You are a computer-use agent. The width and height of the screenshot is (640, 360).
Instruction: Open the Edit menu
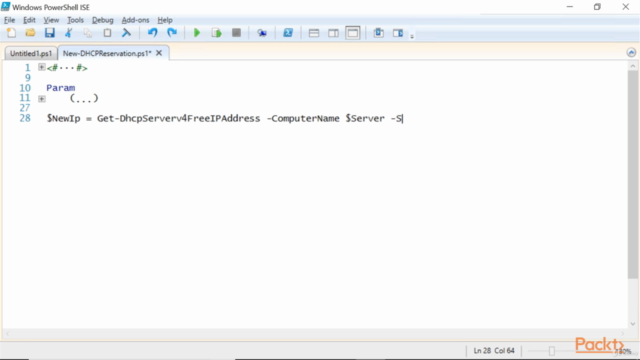[29, 20]
